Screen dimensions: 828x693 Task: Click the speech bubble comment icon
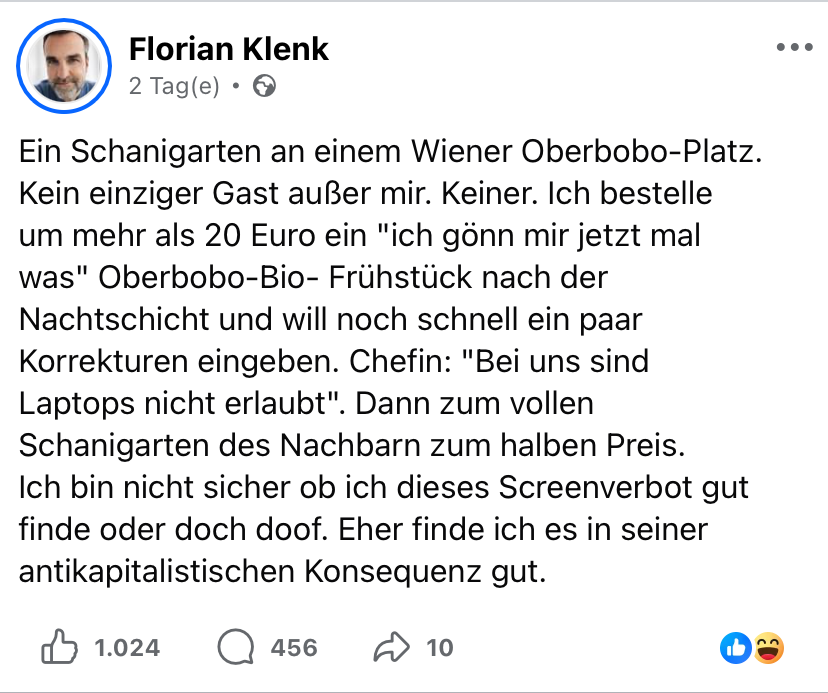[x=236, y=647]
